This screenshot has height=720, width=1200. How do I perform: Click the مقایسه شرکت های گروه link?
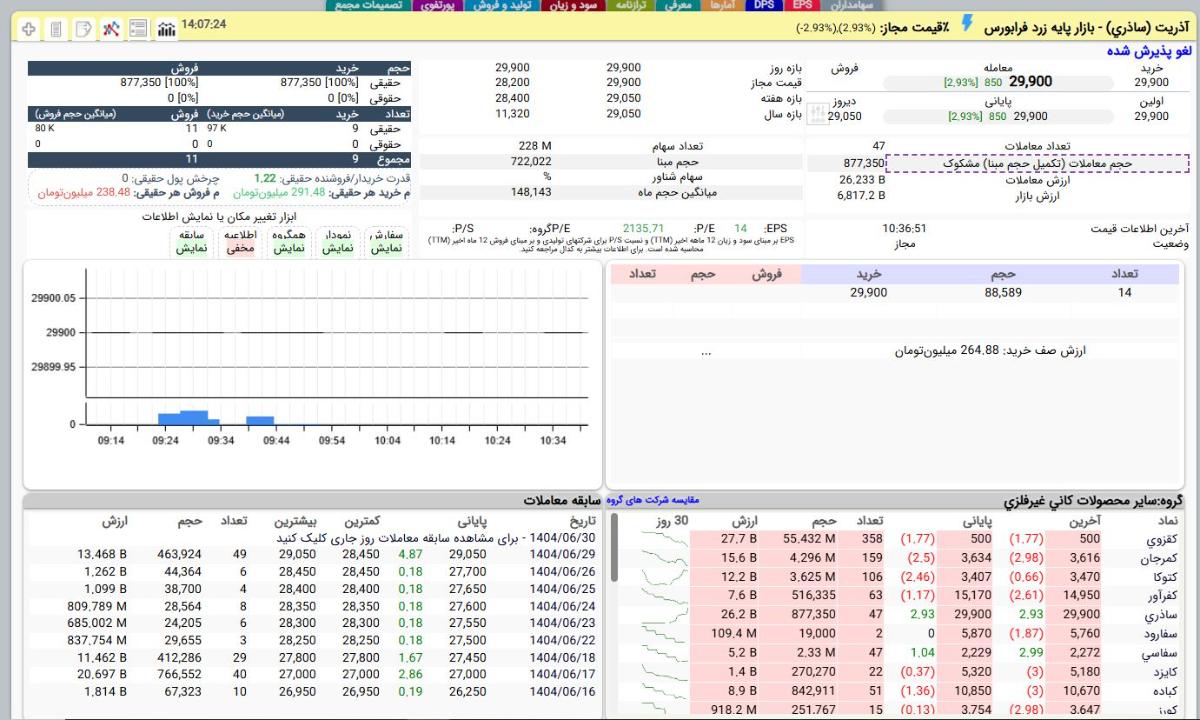pos(652,500)
